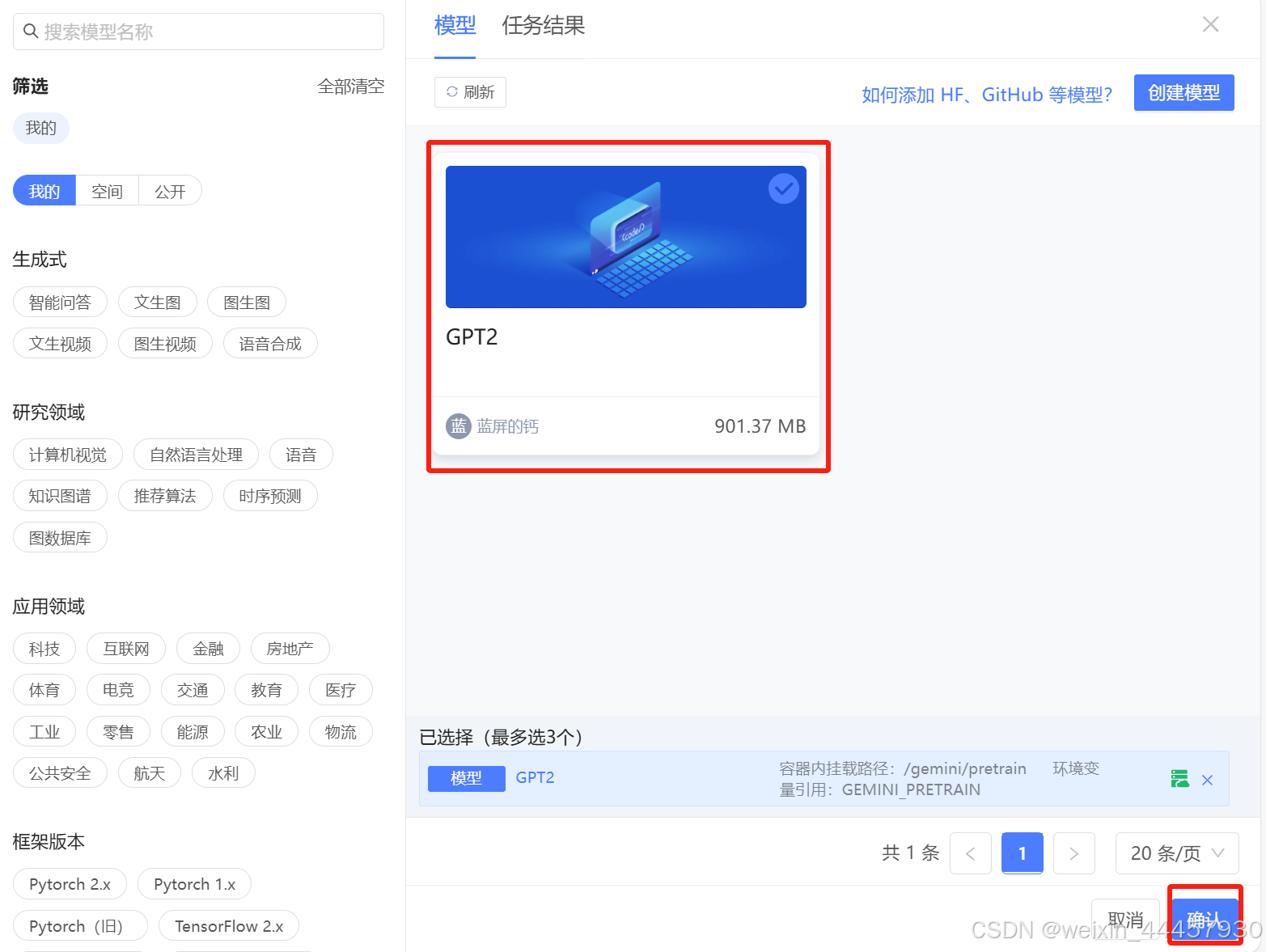Toggle the 计算机视觉 filter tag
The width and height of the screenshot is (1266, 952).
[x=68, y=454]
